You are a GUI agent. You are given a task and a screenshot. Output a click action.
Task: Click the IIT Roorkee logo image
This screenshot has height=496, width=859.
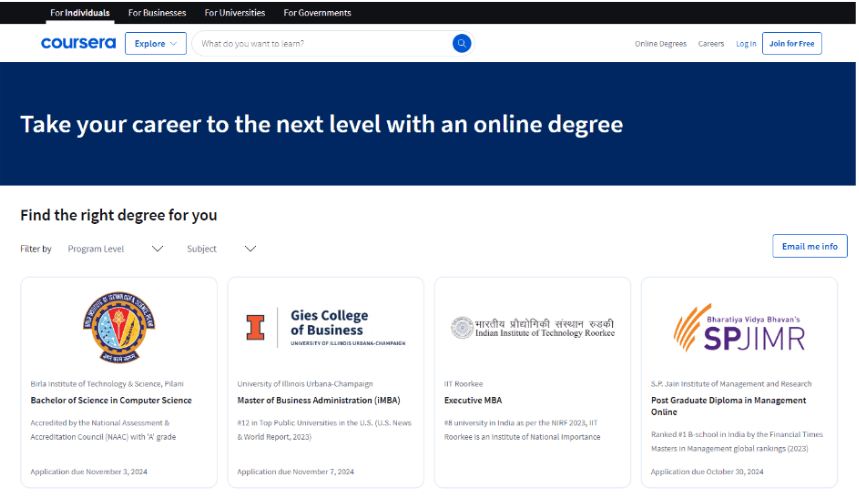tap(532, 328)
